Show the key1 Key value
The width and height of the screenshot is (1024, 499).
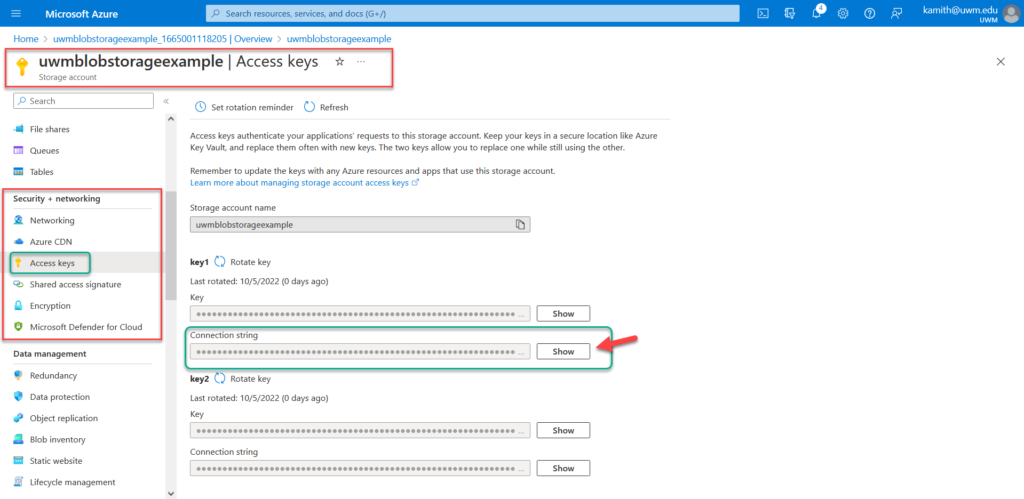pos(563,314)
